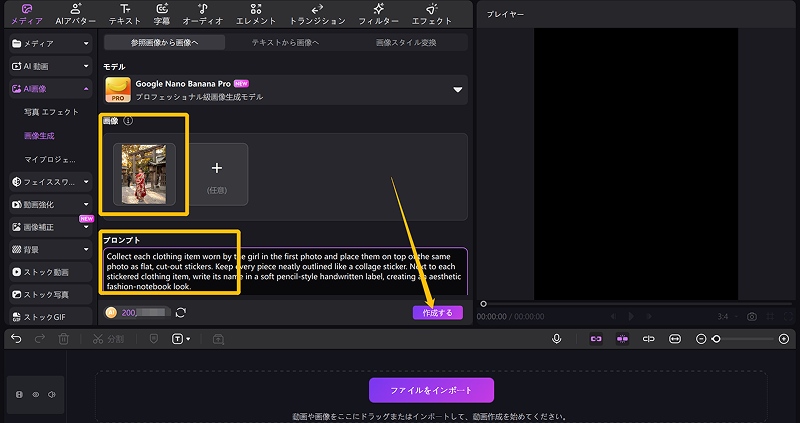This screenshot has width=800, height=423.
Task: Click the snapshot camera icon in player
Action: click(752, 316)
